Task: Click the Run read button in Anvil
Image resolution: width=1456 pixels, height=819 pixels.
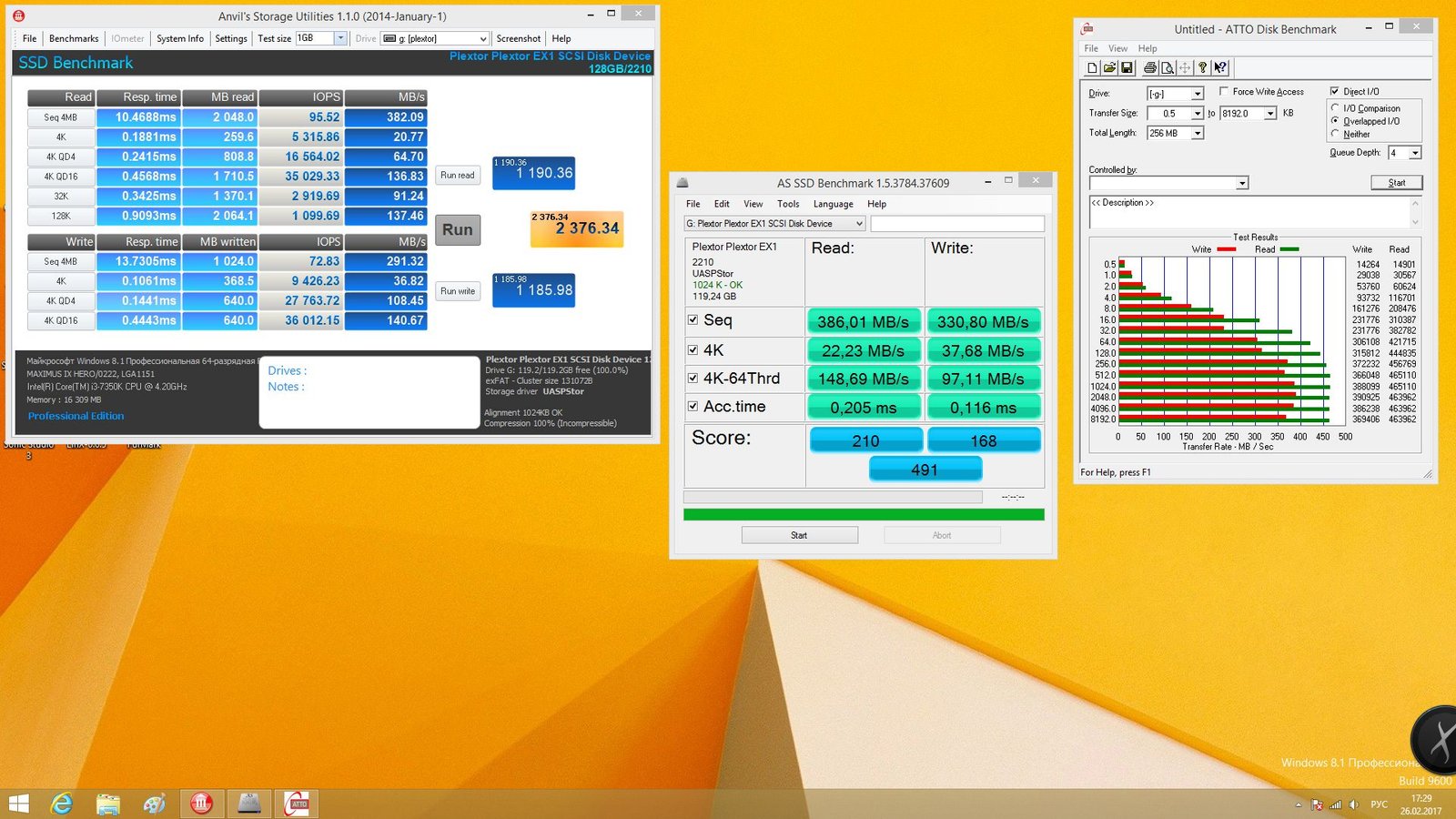Action: point(458,175)
